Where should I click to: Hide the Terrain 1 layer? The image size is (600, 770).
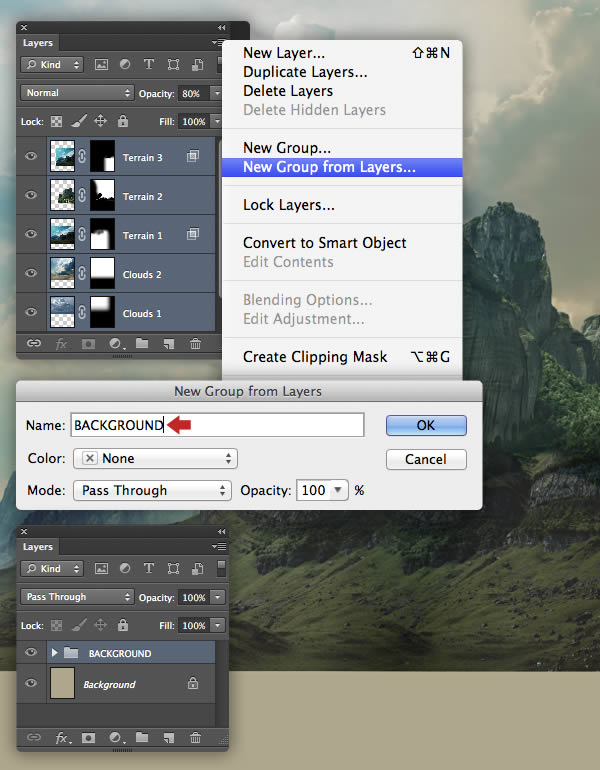pos(31,234)
